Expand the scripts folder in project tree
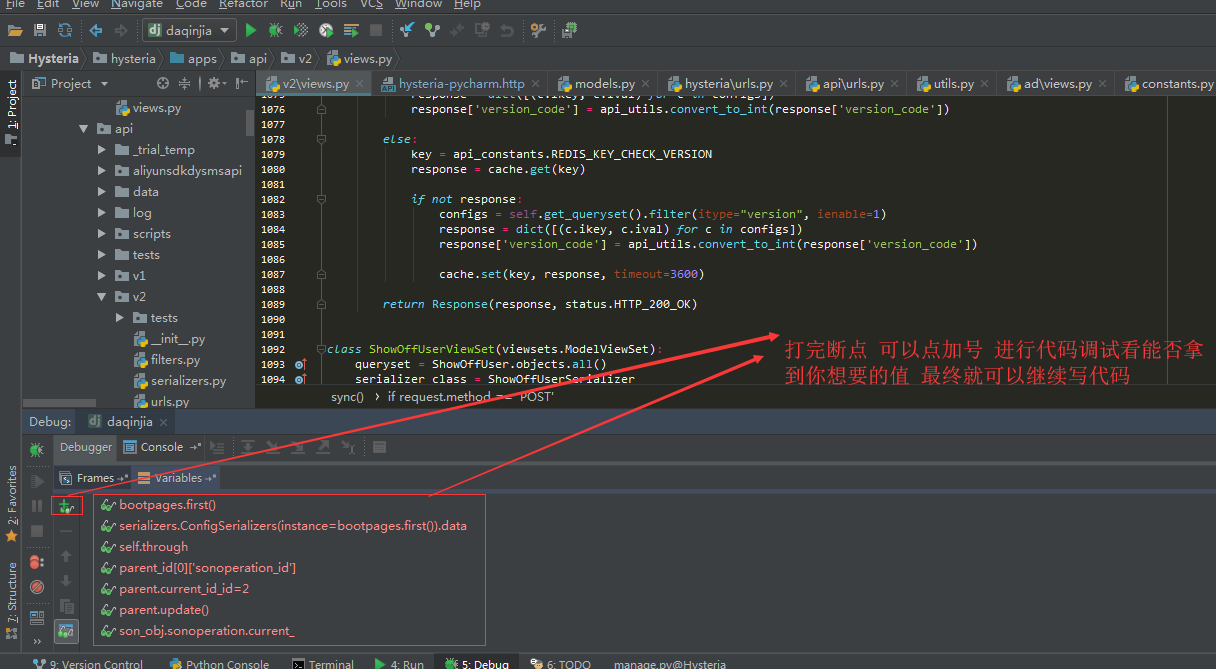 [102, 234]
